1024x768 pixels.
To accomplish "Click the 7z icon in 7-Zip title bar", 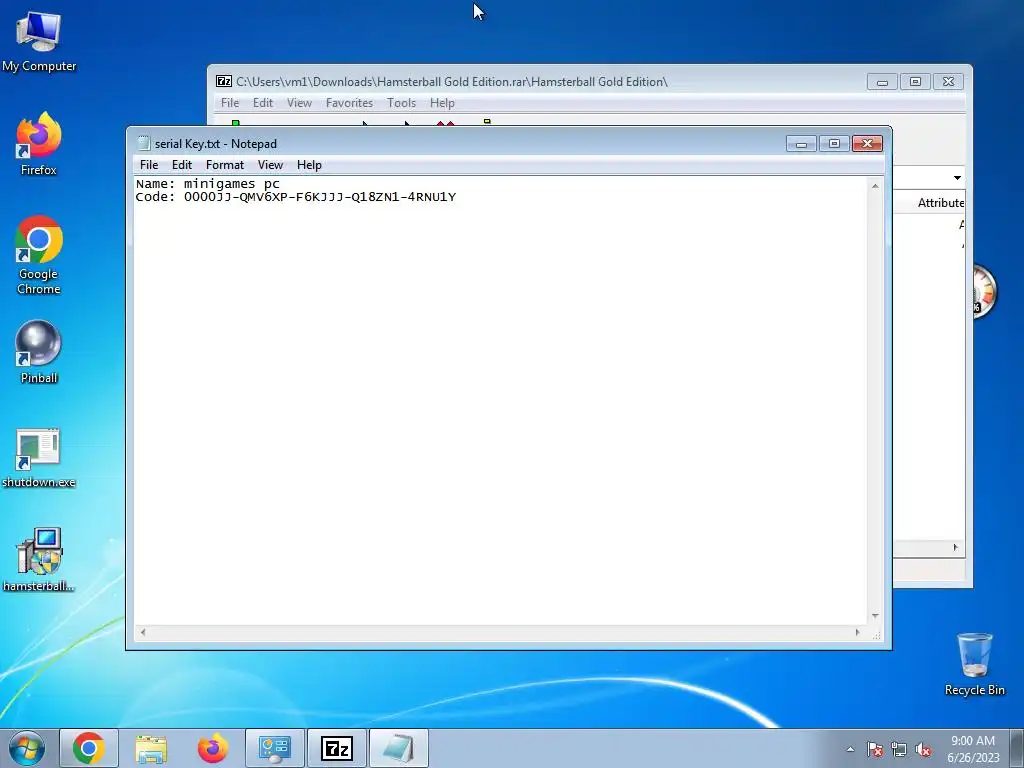I will pyautogui.click(x=224, y=82).
